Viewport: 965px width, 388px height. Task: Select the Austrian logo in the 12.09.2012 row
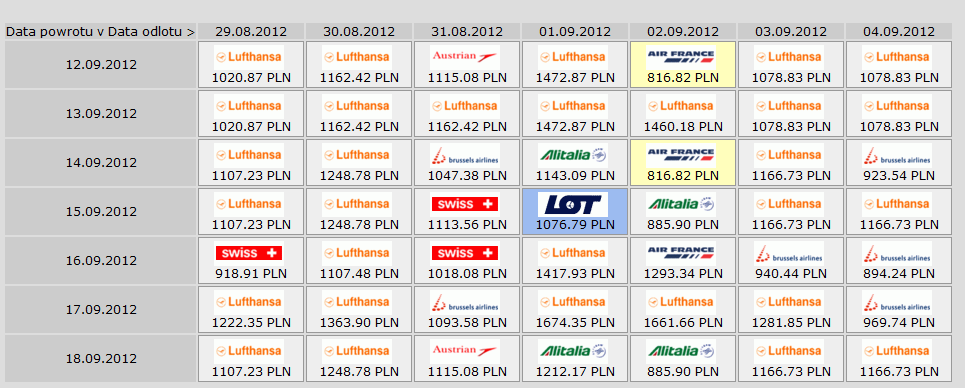465,57
